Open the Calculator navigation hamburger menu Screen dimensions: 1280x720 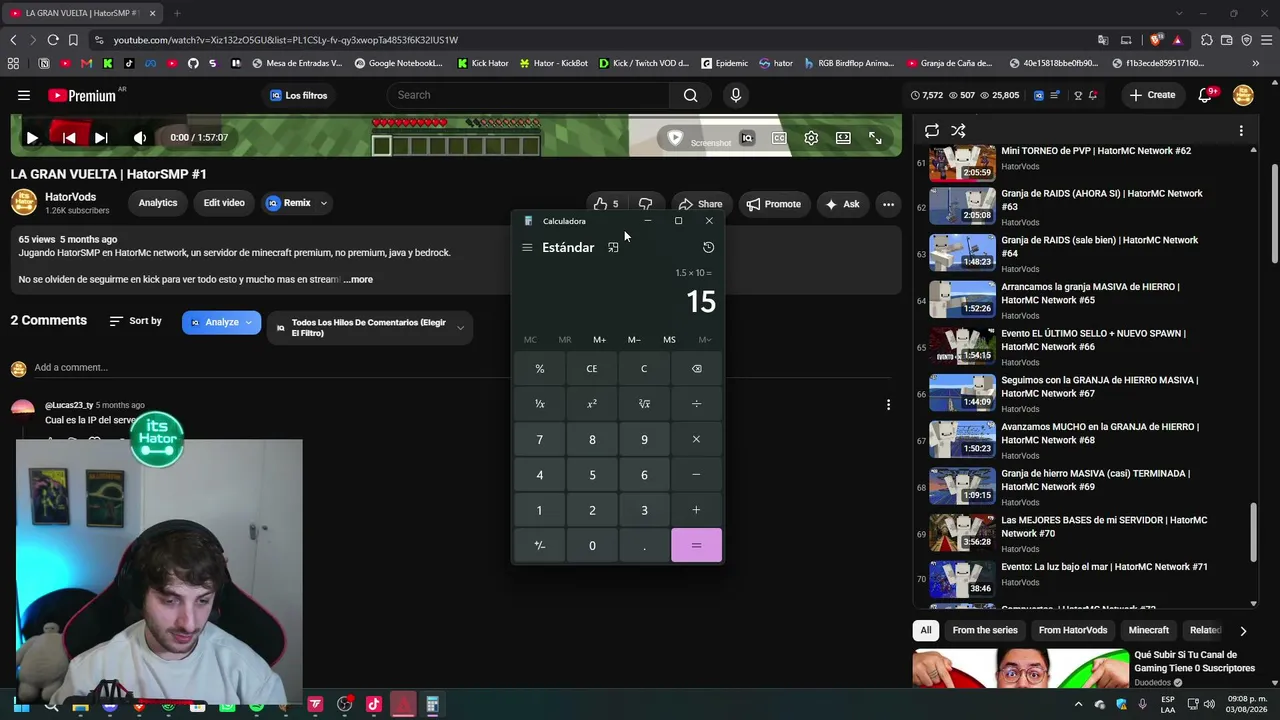pyautogui.click(x=527, y=247)
